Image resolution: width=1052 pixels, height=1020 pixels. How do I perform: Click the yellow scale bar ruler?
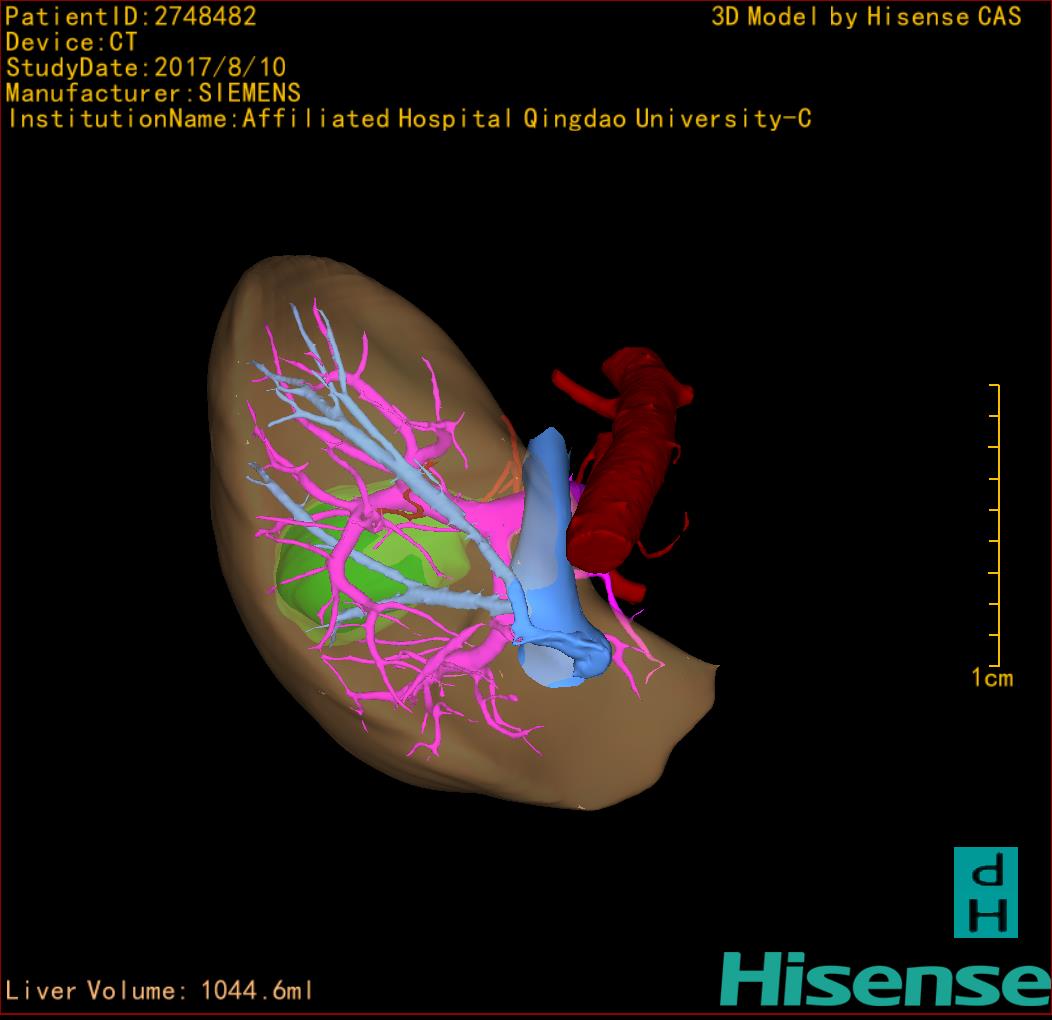pos(995,524)
